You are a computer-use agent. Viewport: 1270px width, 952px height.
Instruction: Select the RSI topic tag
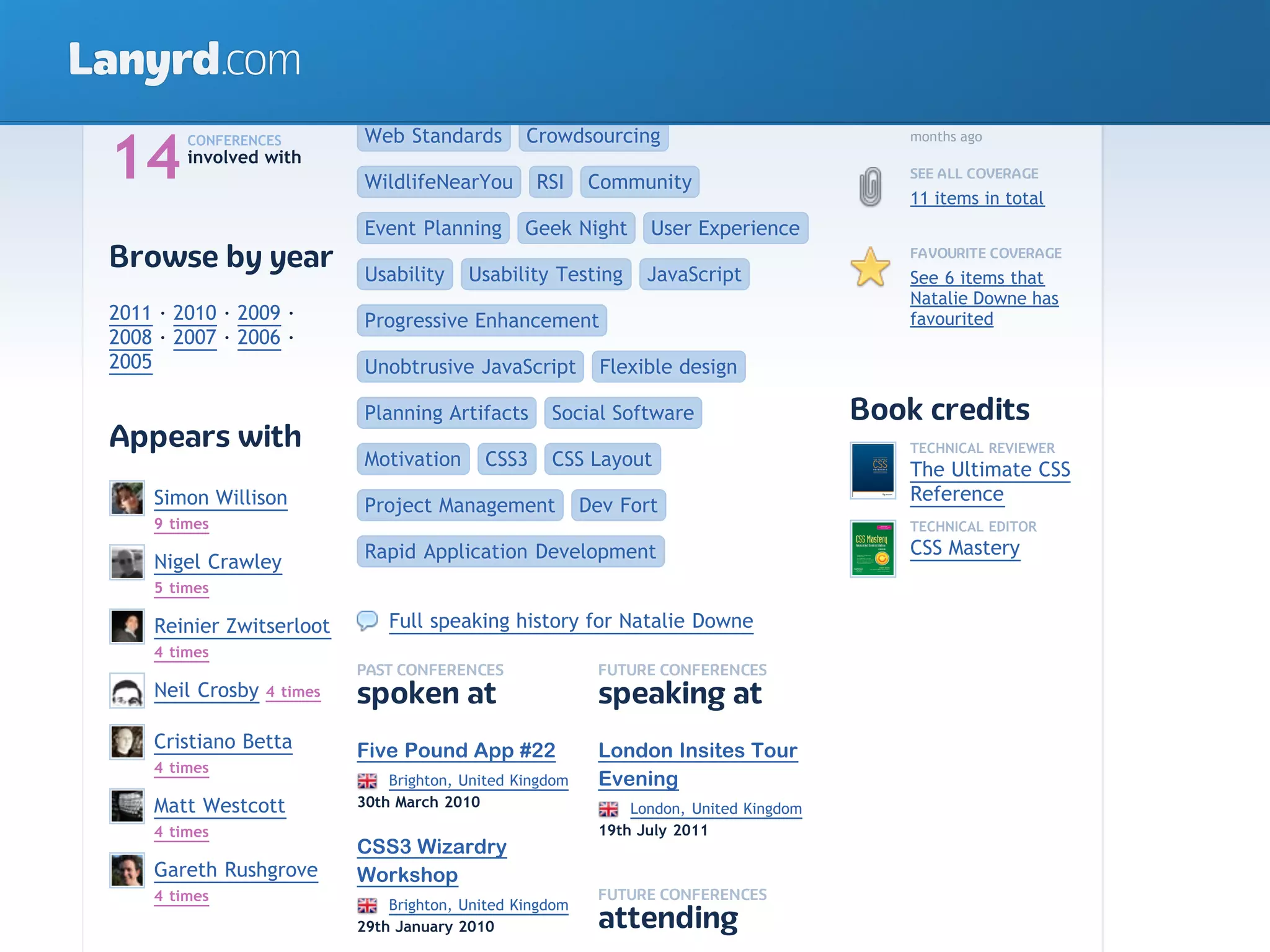tap(551, 182)
